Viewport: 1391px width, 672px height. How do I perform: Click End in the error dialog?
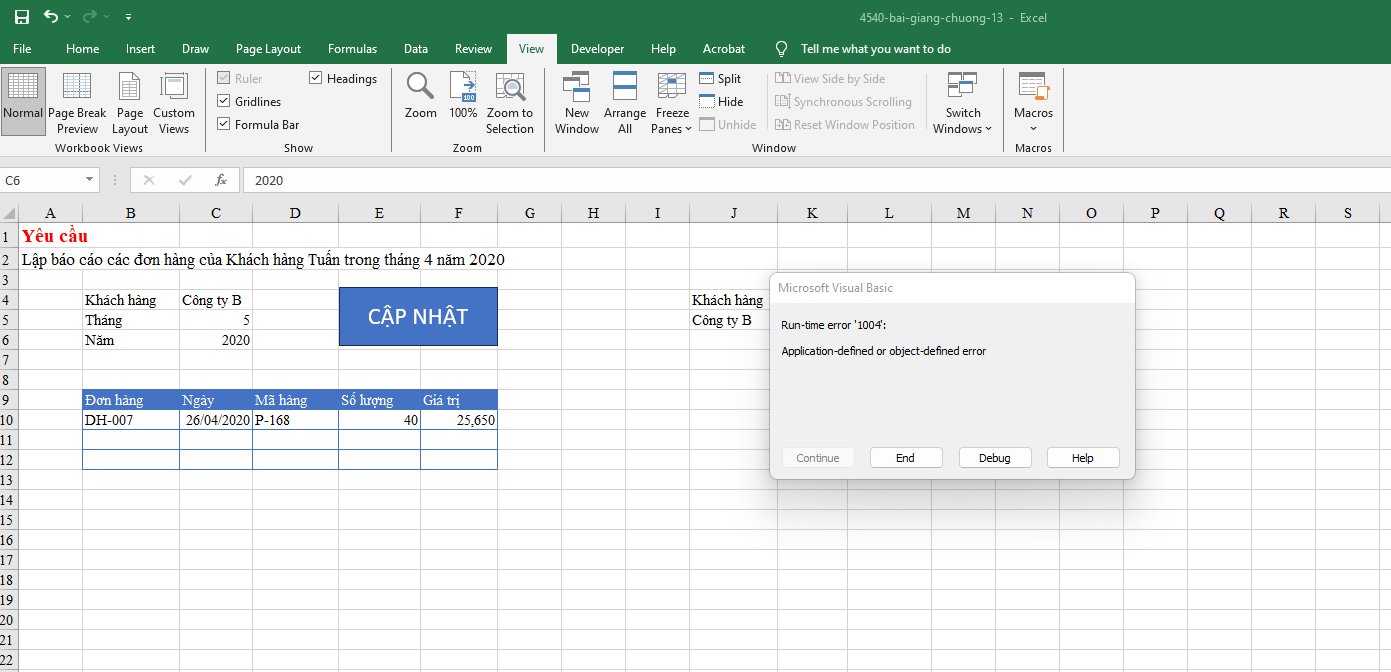pyautogui.click(x=905, y=458)
